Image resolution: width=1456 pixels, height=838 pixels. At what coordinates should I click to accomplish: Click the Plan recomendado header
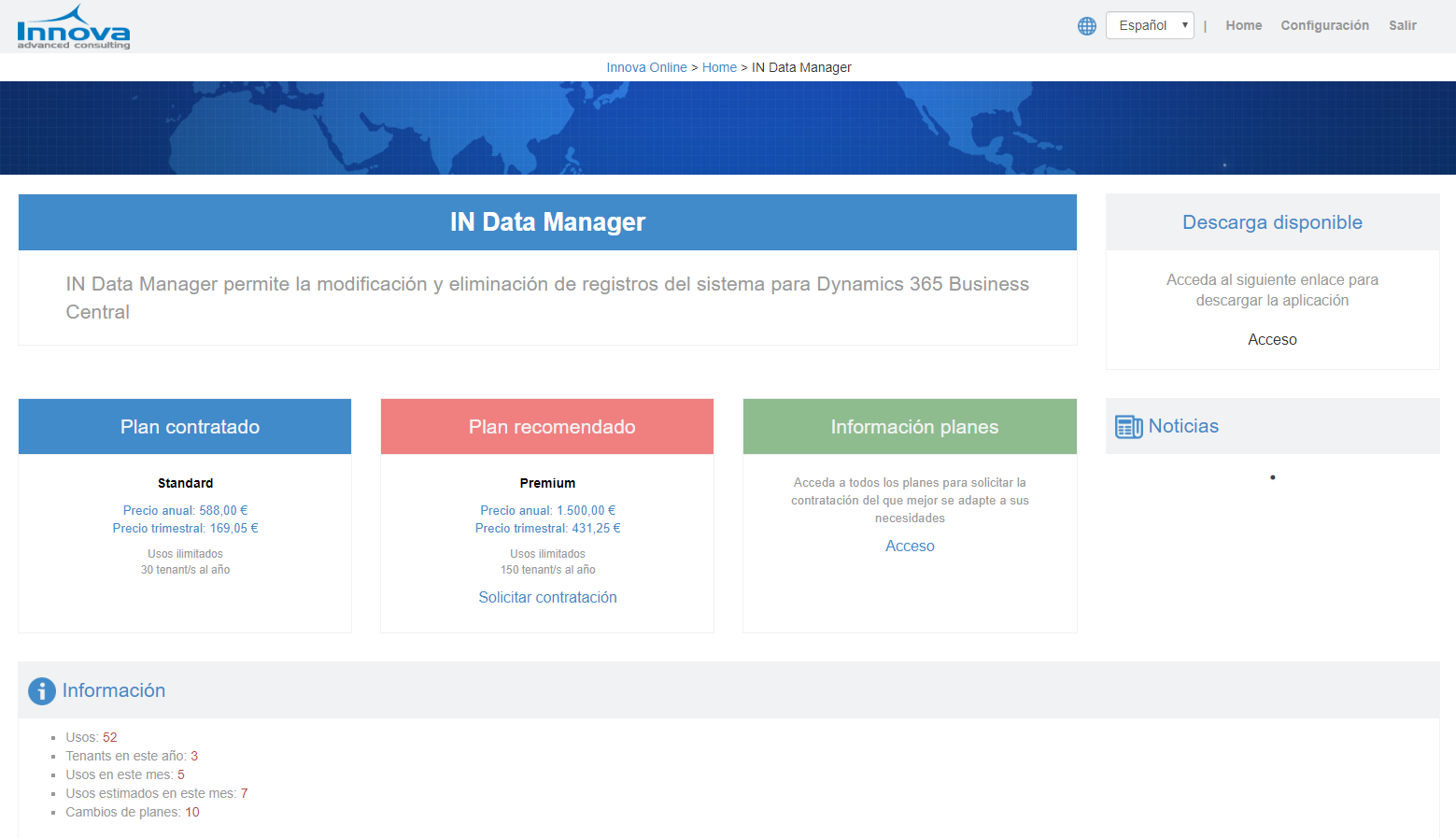(x=547, y=427)
